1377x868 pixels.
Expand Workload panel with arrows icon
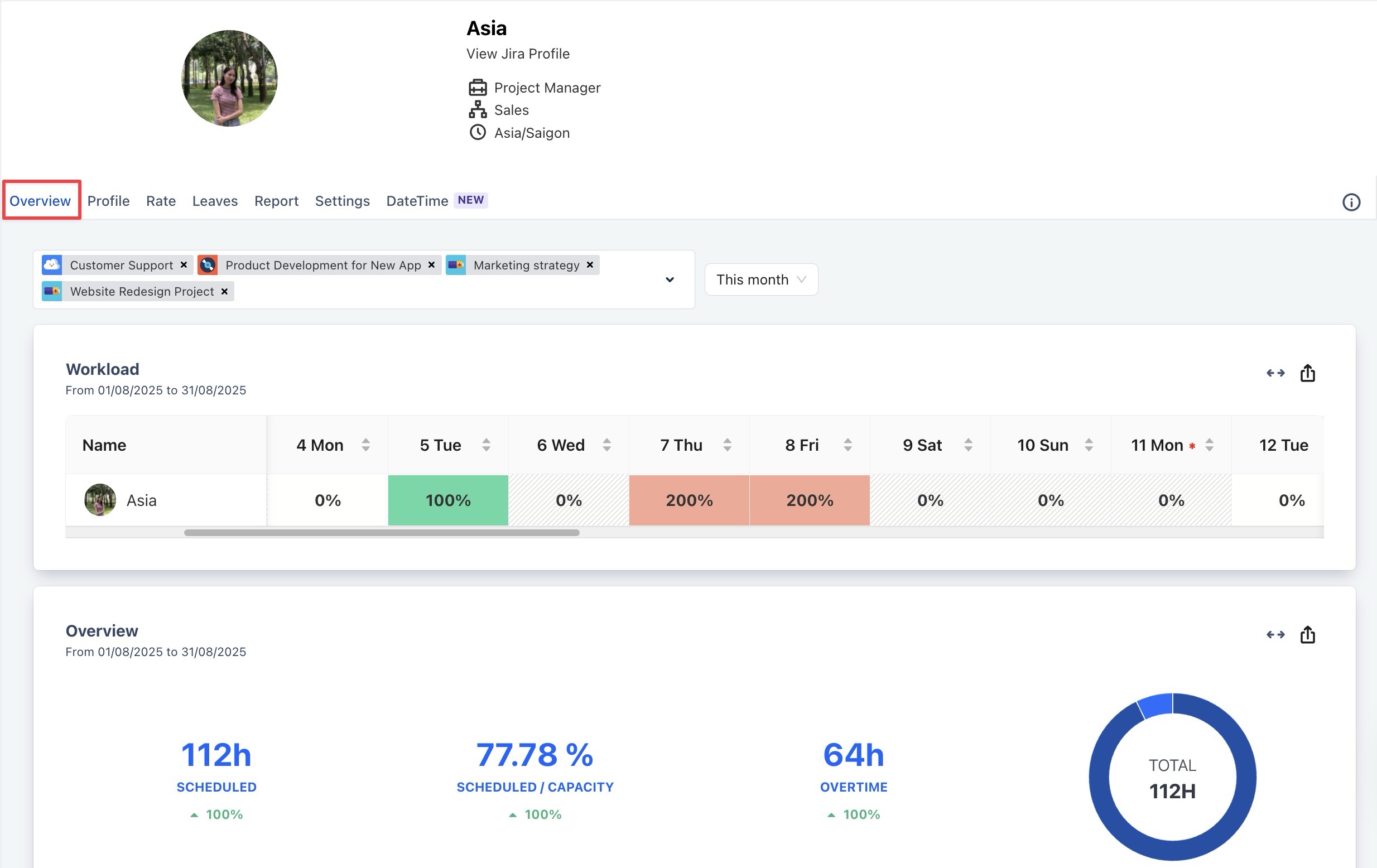(x=1275, y=373)
